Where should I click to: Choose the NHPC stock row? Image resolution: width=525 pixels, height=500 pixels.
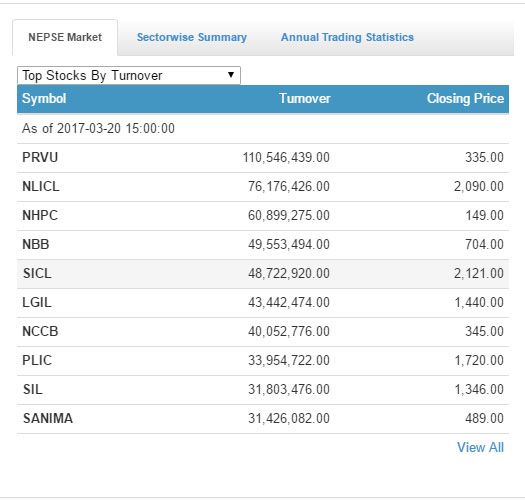point(263,215)
